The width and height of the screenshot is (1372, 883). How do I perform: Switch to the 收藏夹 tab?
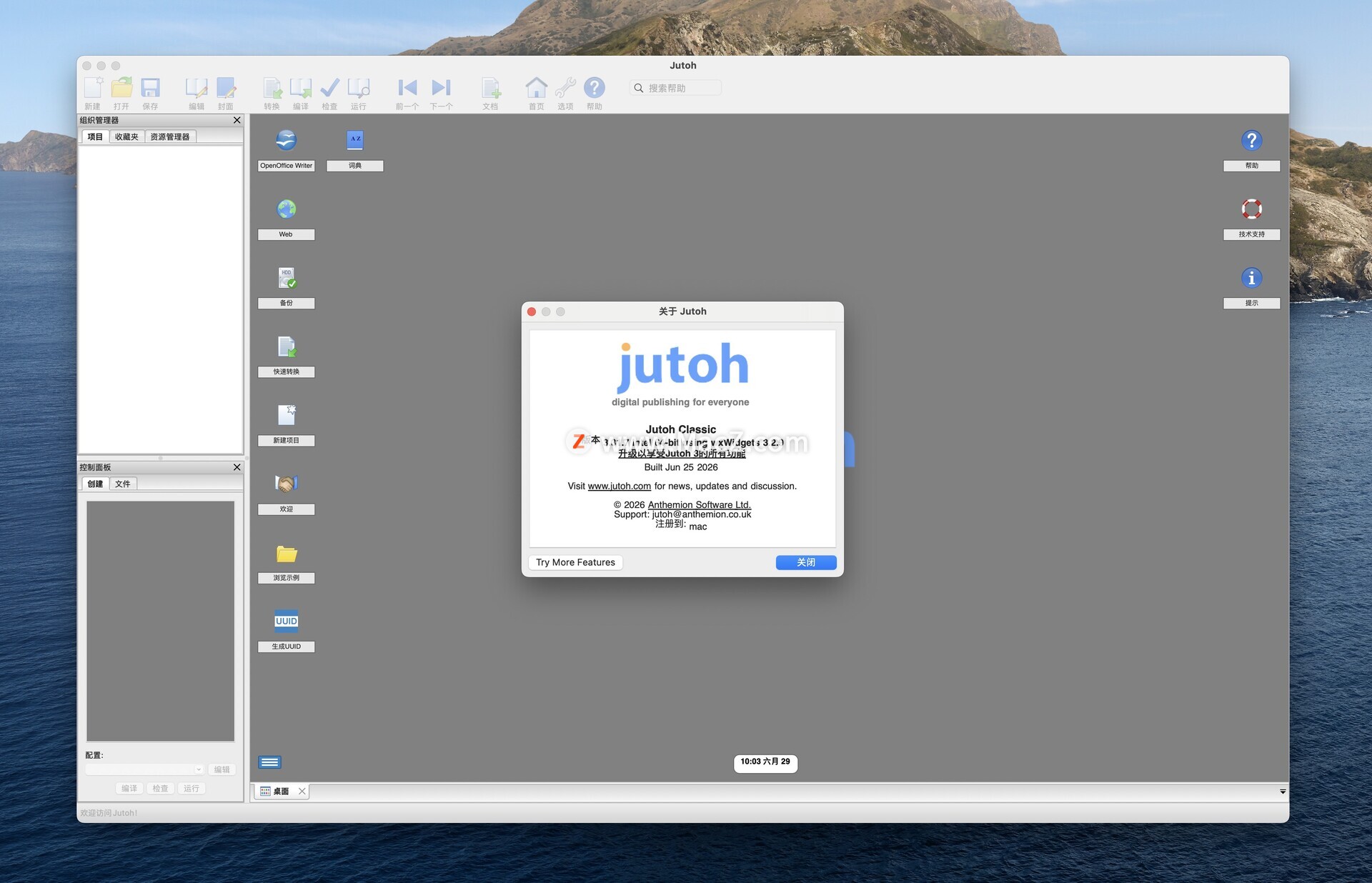(126, 136)
